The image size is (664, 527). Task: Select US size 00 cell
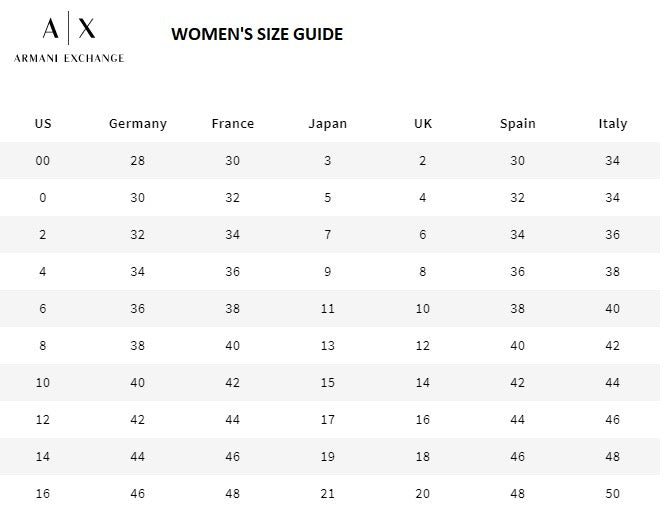(x=43, y=161)
